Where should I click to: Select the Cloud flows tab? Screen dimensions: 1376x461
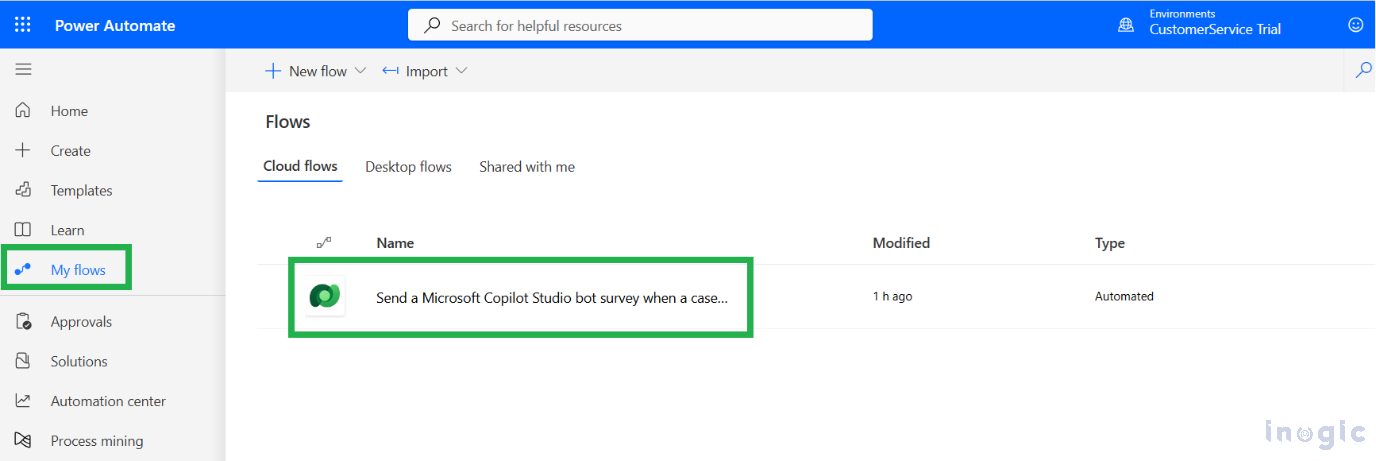click(x=300, y=167)
